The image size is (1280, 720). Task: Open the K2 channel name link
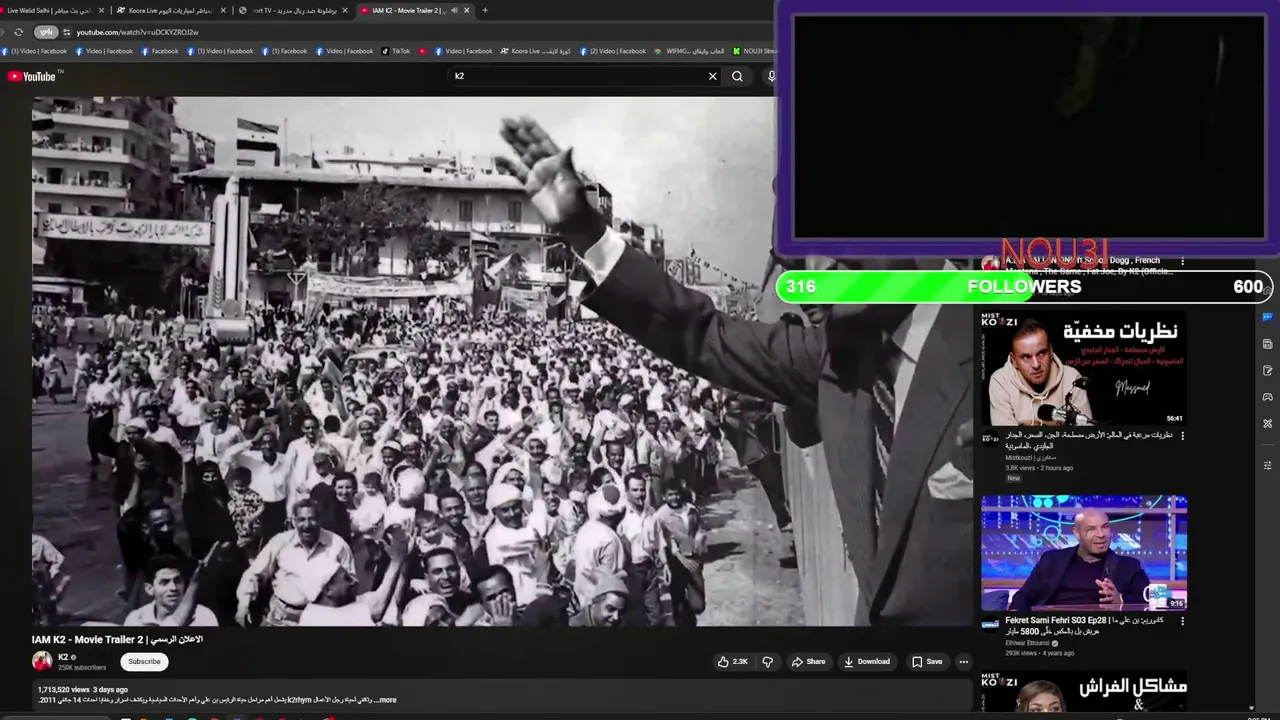click(63, 657)
